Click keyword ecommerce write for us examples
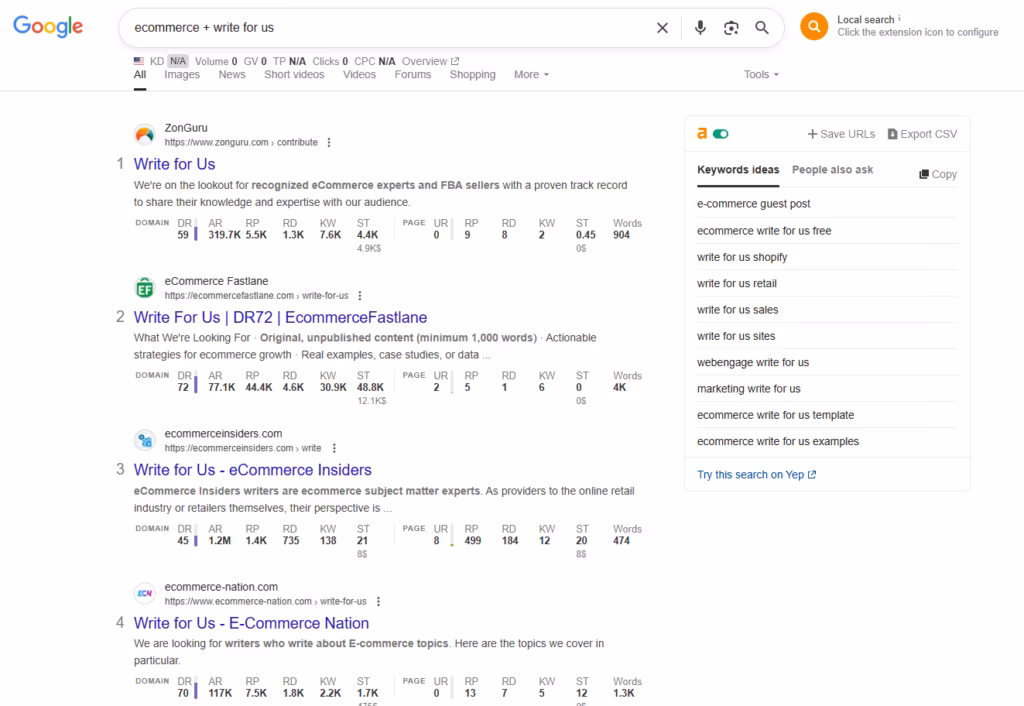 point(778,441)
